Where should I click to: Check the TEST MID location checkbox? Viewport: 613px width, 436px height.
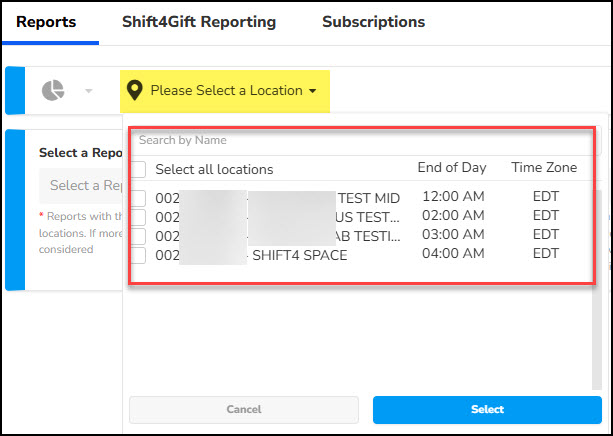[x=138, y=198]
